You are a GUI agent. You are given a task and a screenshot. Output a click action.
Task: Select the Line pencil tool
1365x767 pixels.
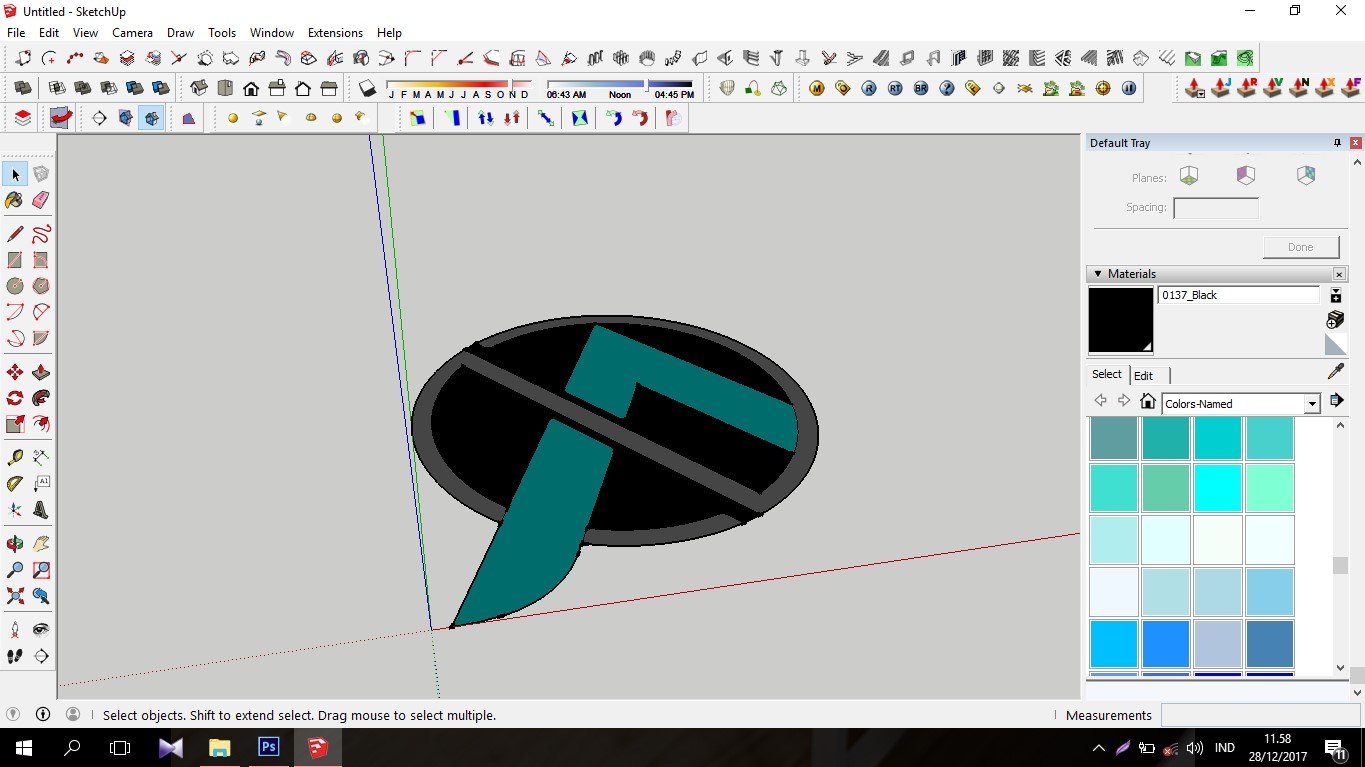[x=15, y=234]
